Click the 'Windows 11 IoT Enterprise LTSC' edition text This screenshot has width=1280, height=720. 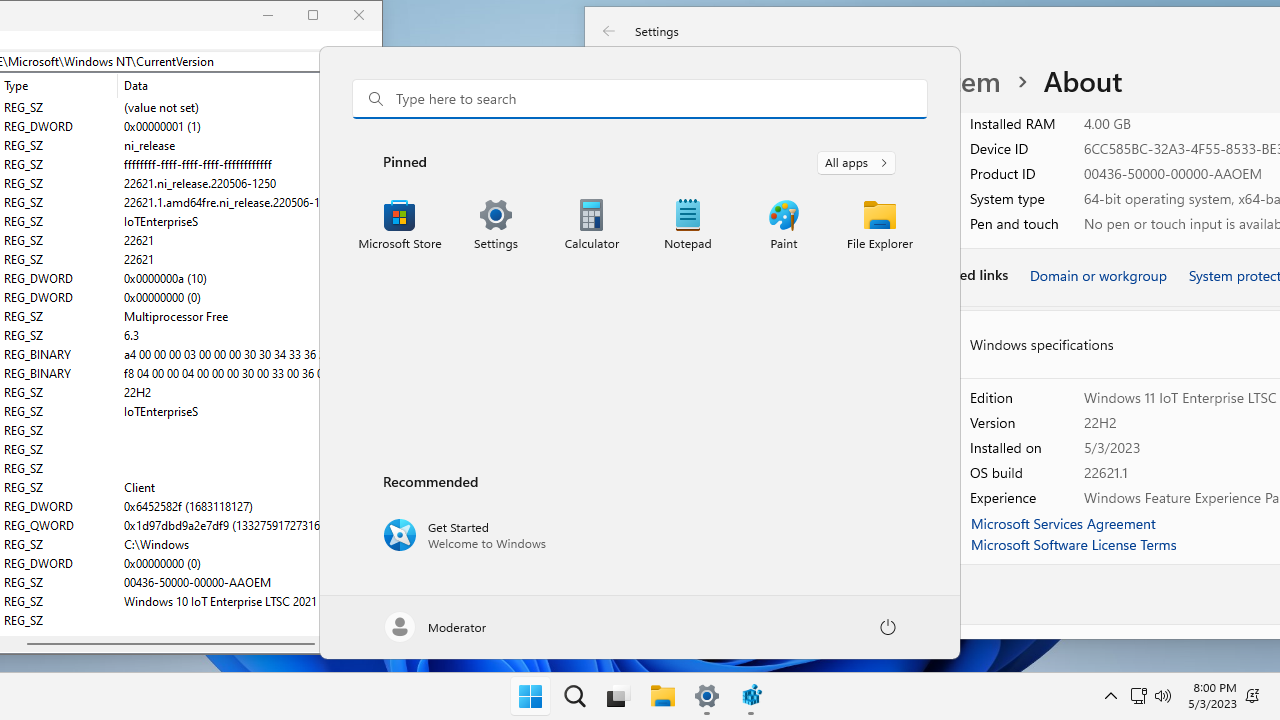point(1180,398)
